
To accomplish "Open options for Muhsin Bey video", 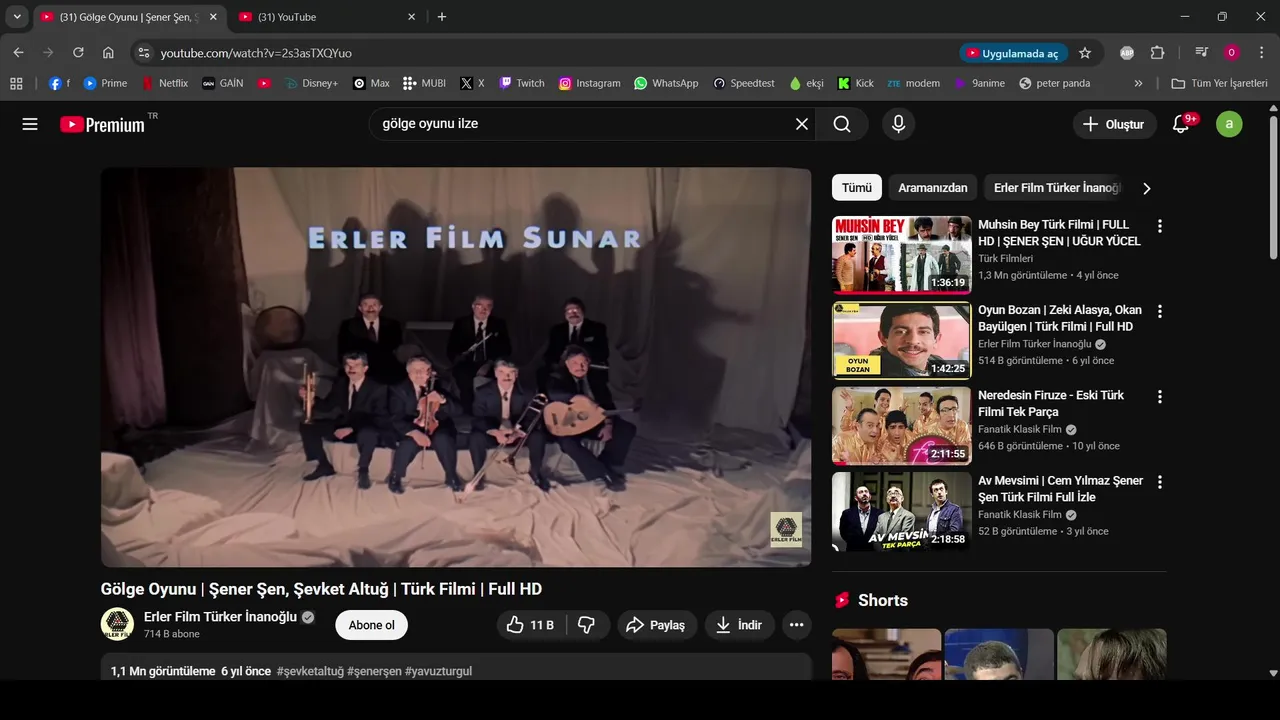I will coord(1160,226).
